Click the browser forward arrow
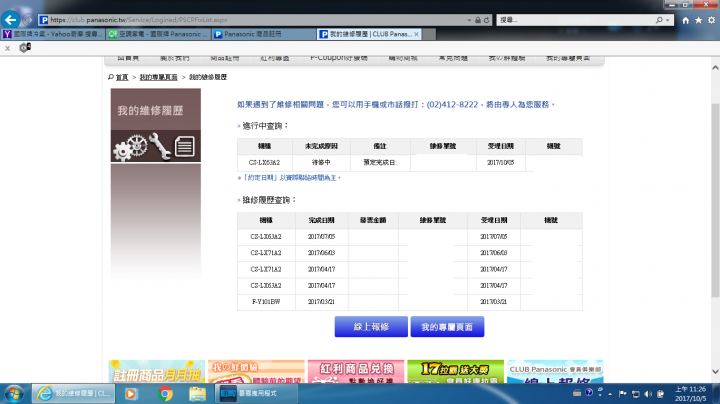720x404 pixels. point(28,20)
